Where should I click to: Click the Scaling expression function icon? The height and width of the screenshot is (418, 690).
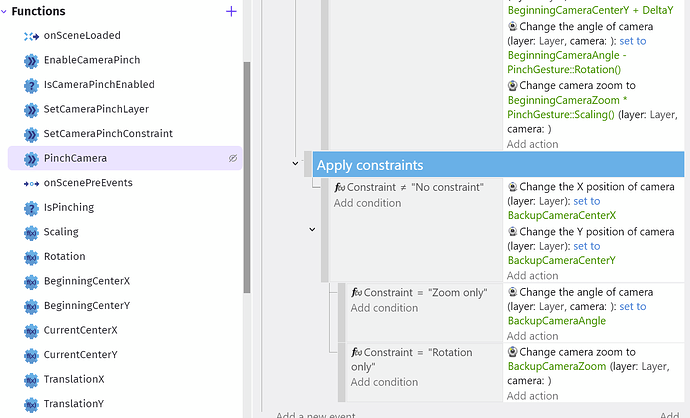(x=31, y=232)
